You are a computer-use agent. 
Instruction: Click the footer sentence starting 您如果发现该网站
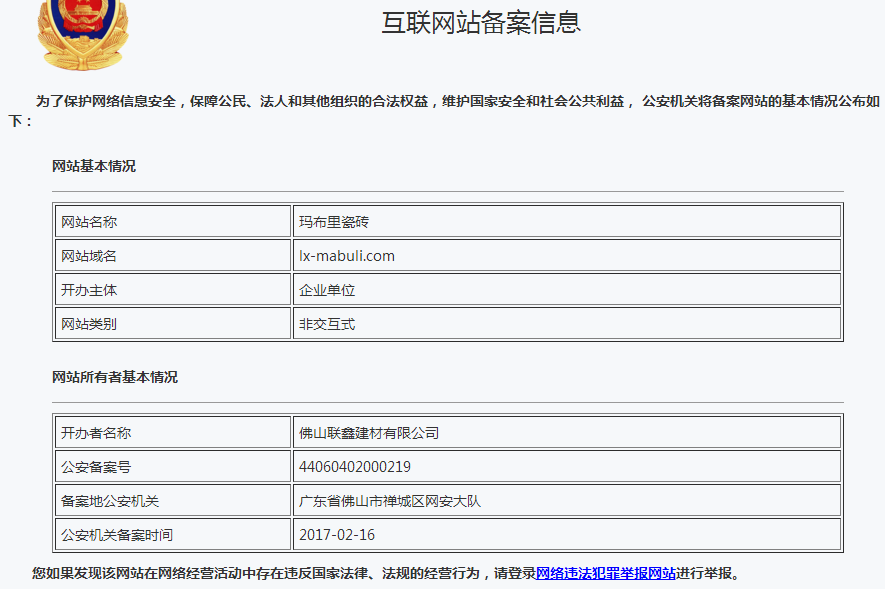click(x=386, y=573)
